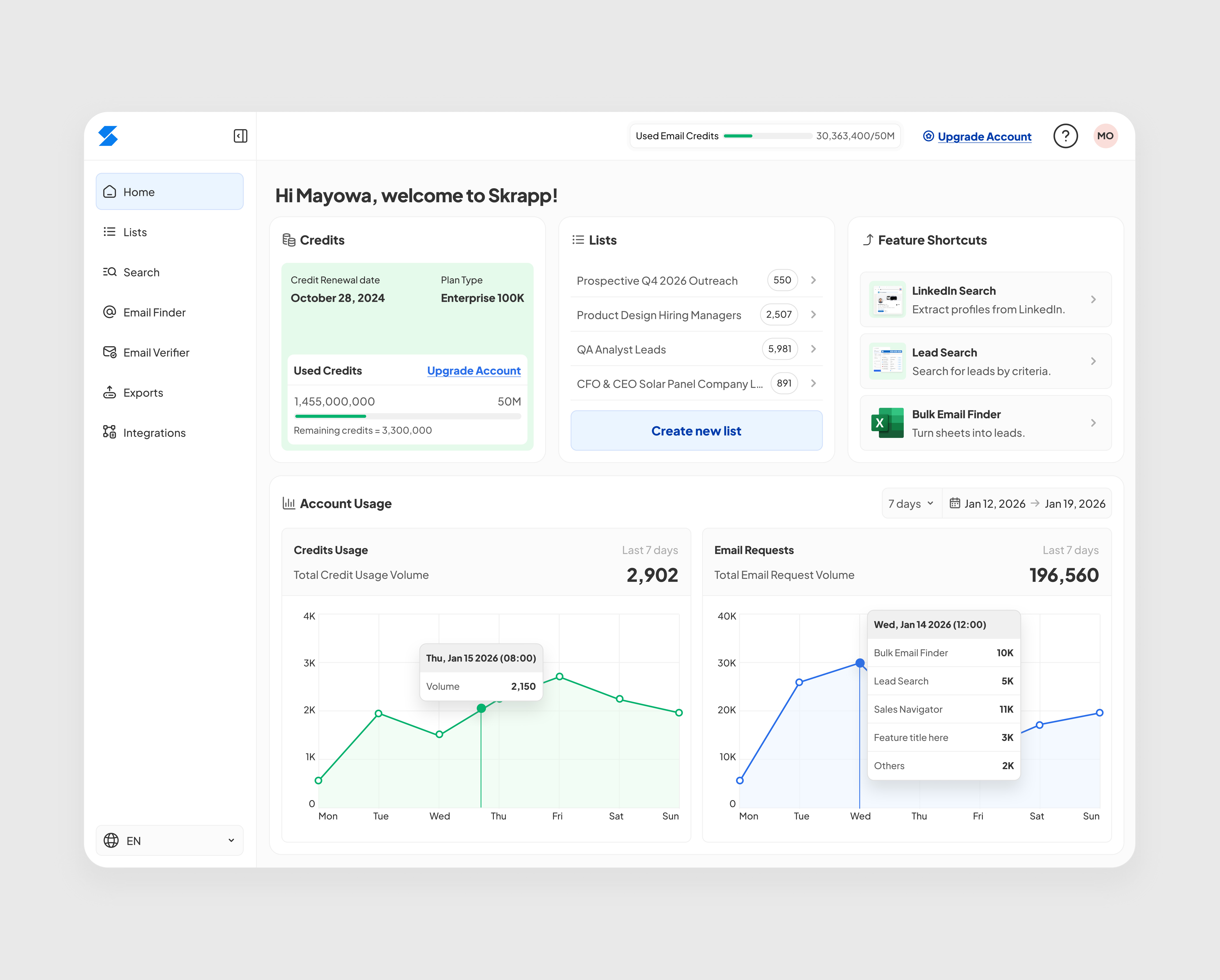This screenshot has width=1220, height=980.
Task: Click the Create new list button
Action: [x=696, y=430]
